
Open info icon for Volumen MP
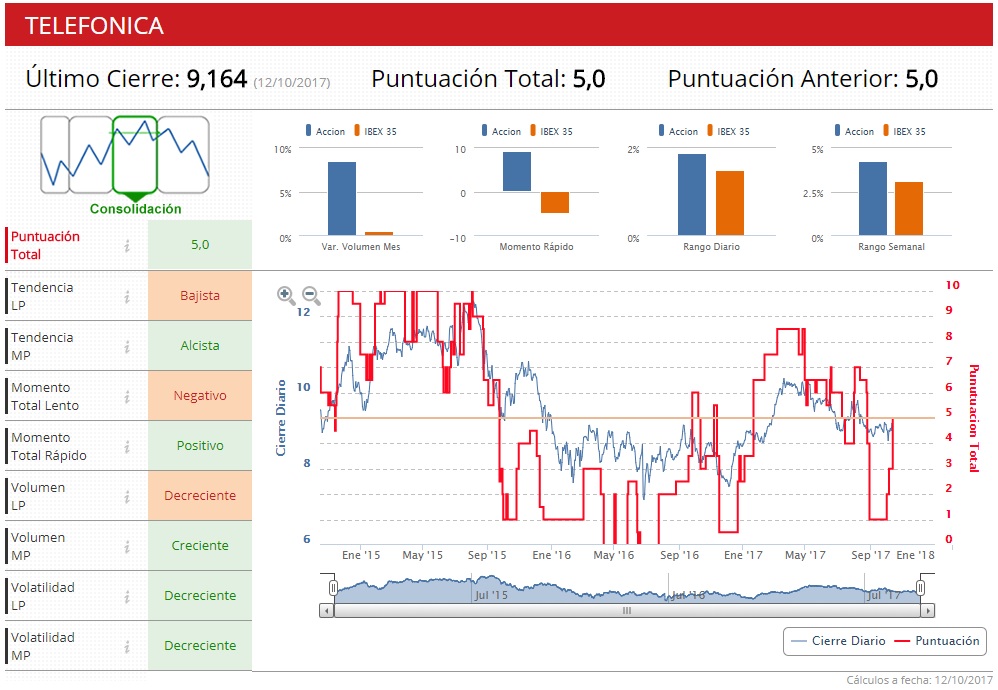127,546
